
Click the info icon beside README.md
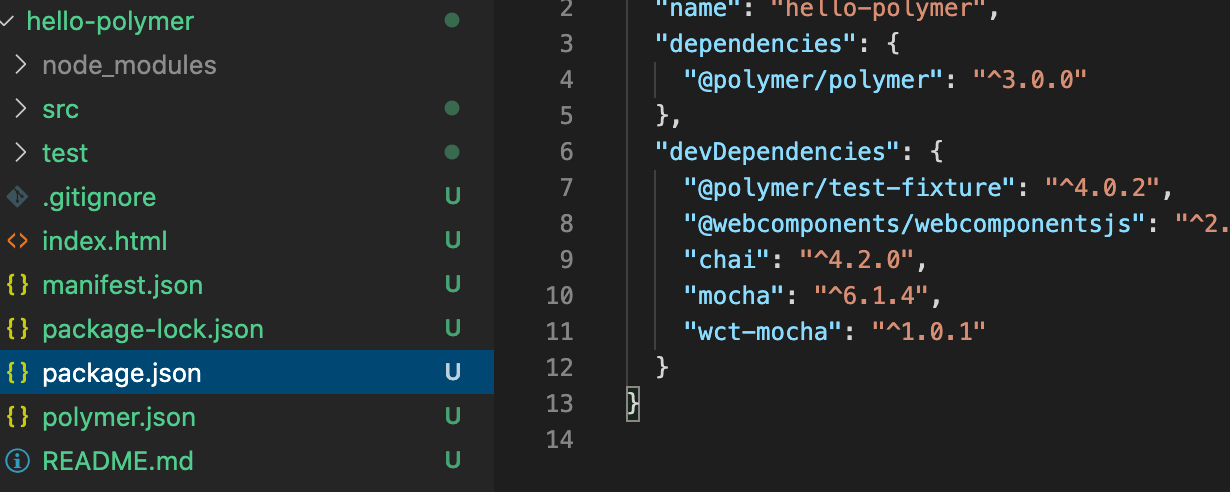pyautogui.click(x=17, y=461)
